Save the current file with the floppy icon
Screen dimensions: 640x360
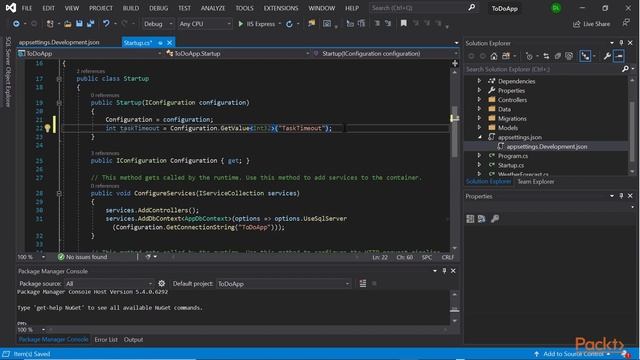(x=79, y=24)
